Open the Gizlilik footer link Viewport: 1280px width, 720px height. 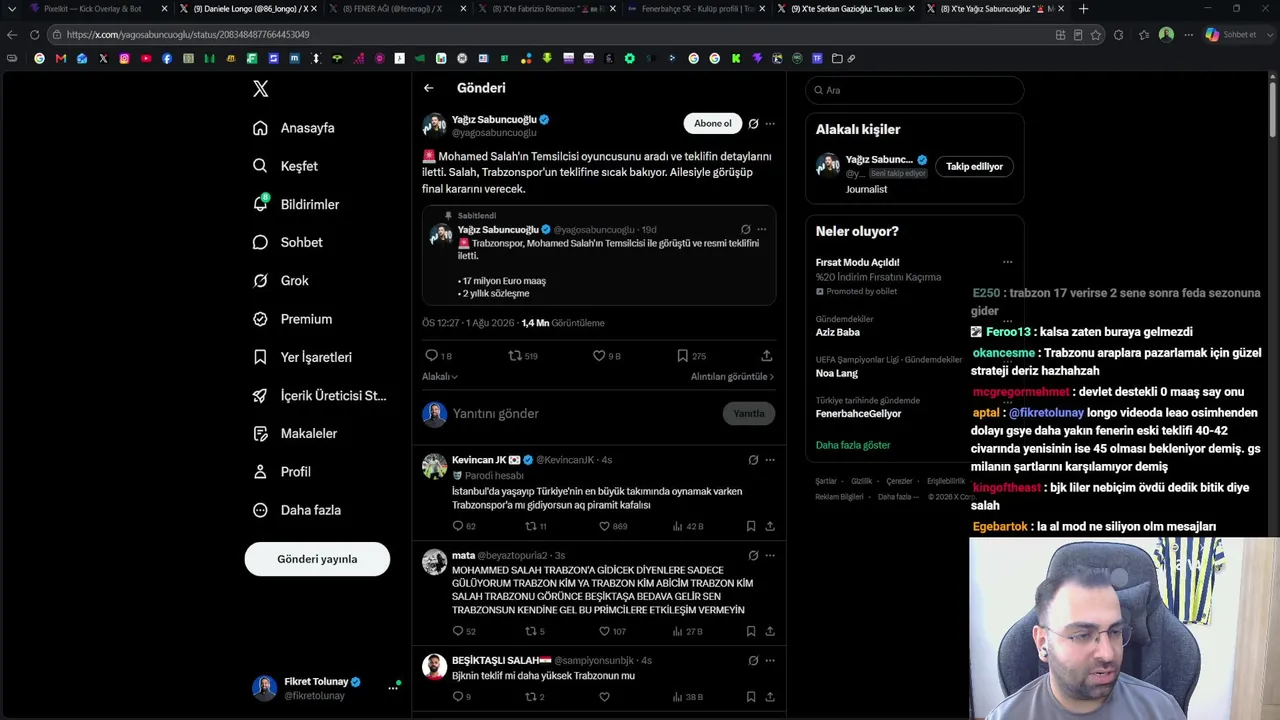(x=861, y=481)
